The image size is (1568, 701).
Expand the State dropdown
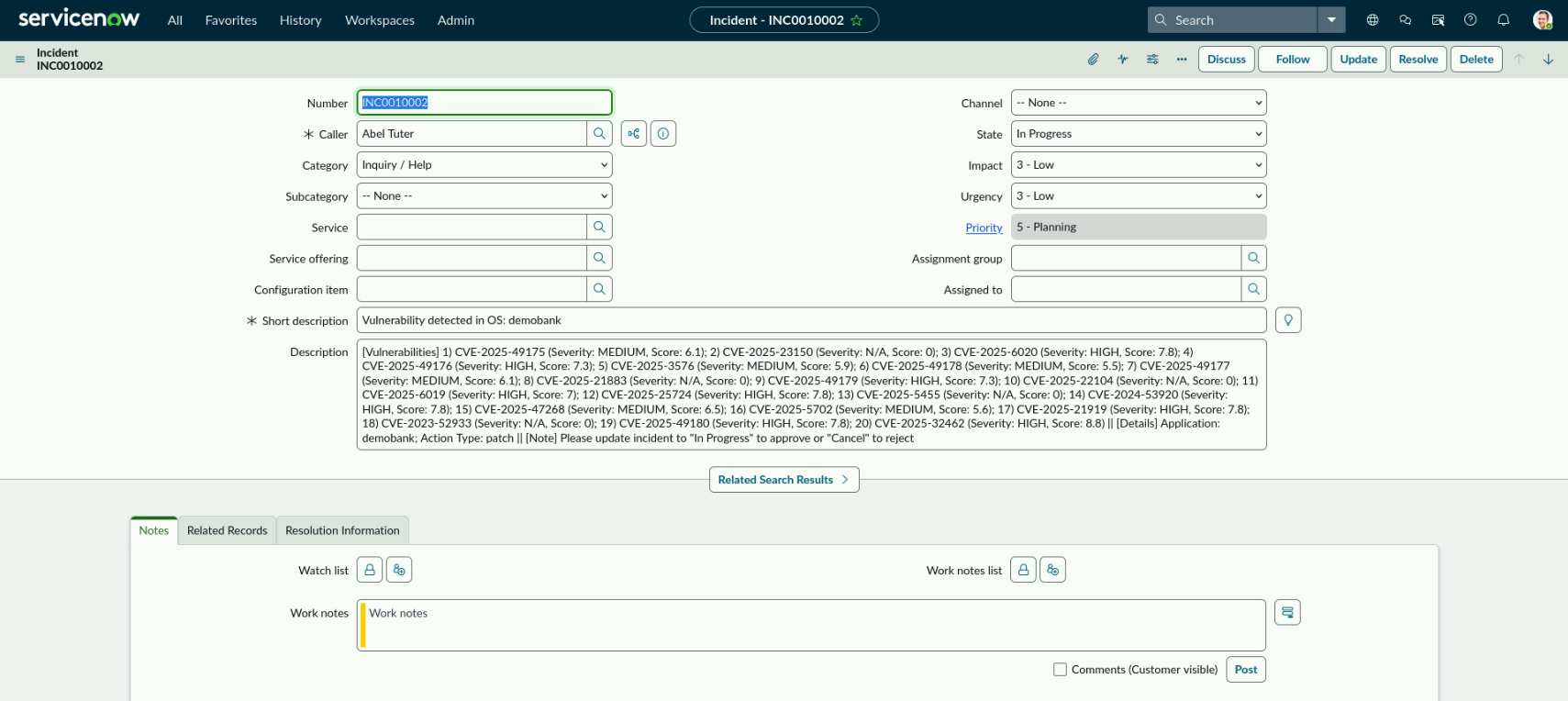(x=1138, y=134)
